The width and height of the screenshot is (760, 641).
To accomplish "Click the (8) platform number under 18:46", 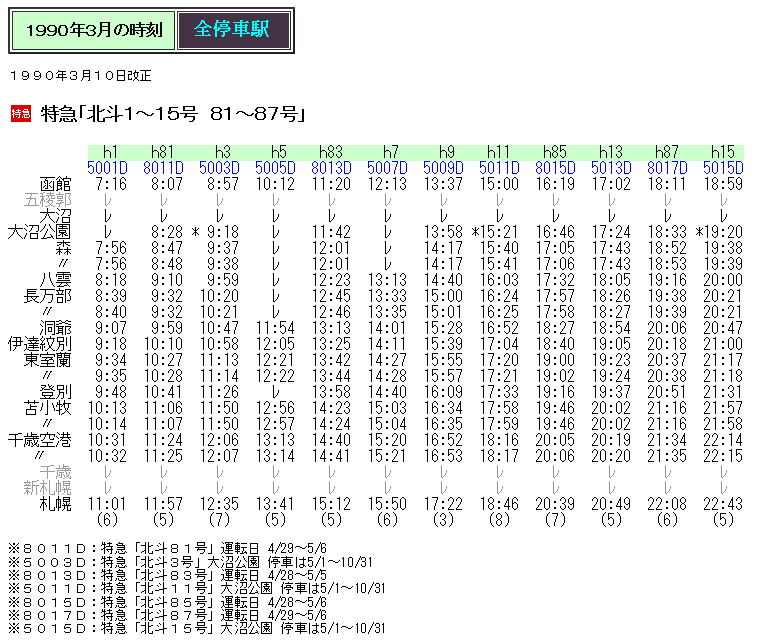I will 499,520.
